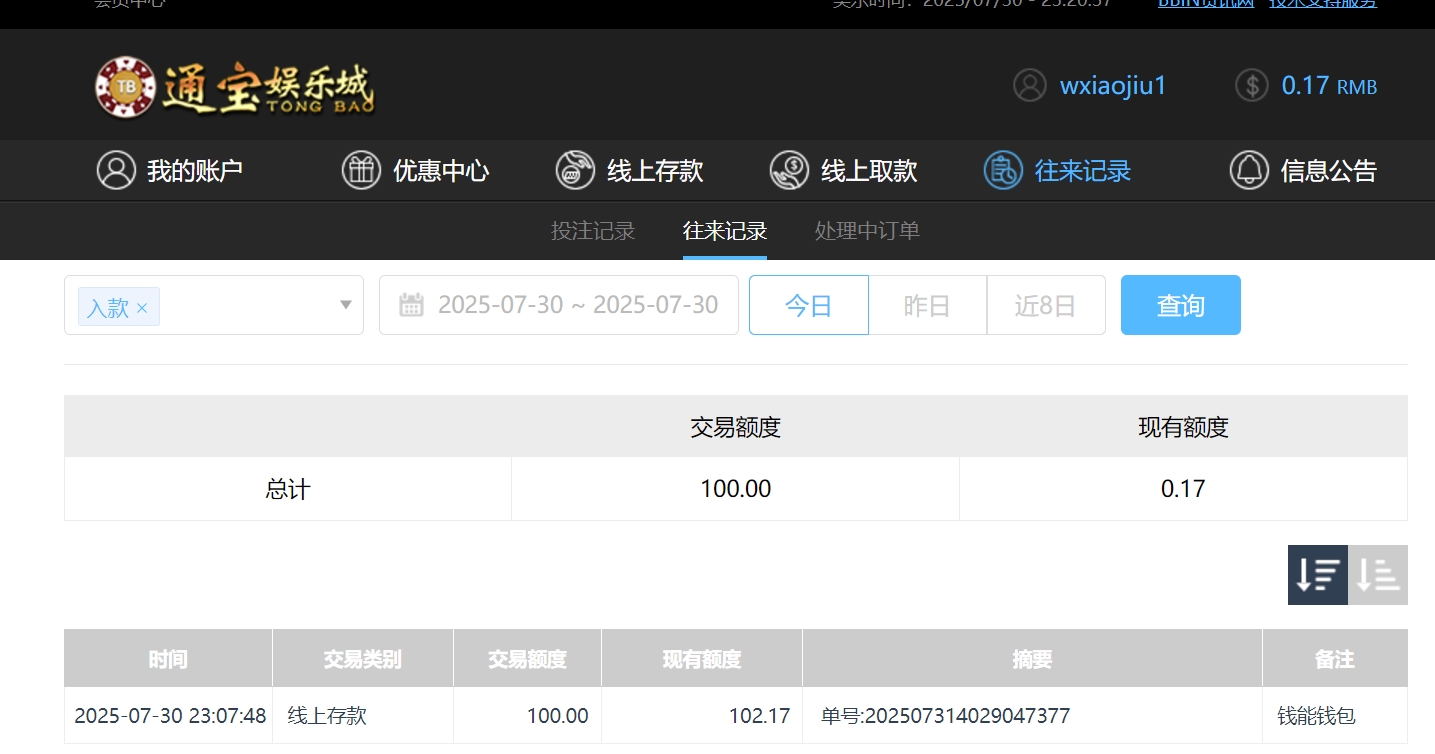Remove the 入款 filter tag
The width and height of the screenshot is (1435, 754).
coord(142,308)
